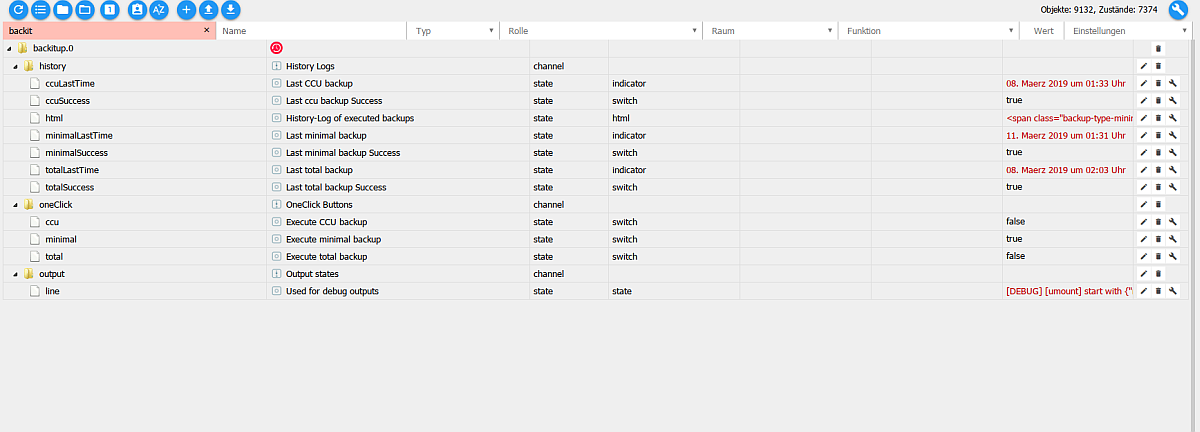1200x432 pixels.
Task: Open the blue wrench settings at top right
Action: (x=1178, y=10)
